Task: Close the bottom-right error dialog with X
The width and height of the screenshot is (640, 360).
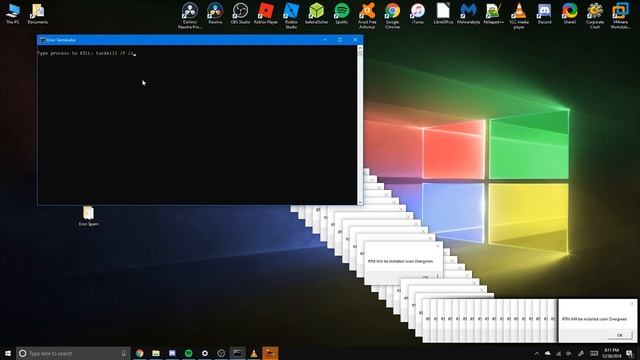Action: [x=632, y=304]
